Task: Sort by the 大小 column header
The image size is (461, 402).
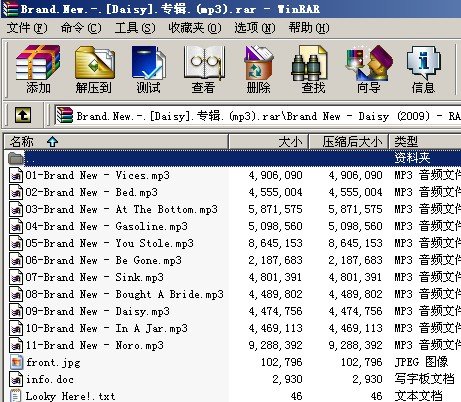Action: (x=269, y=142)
